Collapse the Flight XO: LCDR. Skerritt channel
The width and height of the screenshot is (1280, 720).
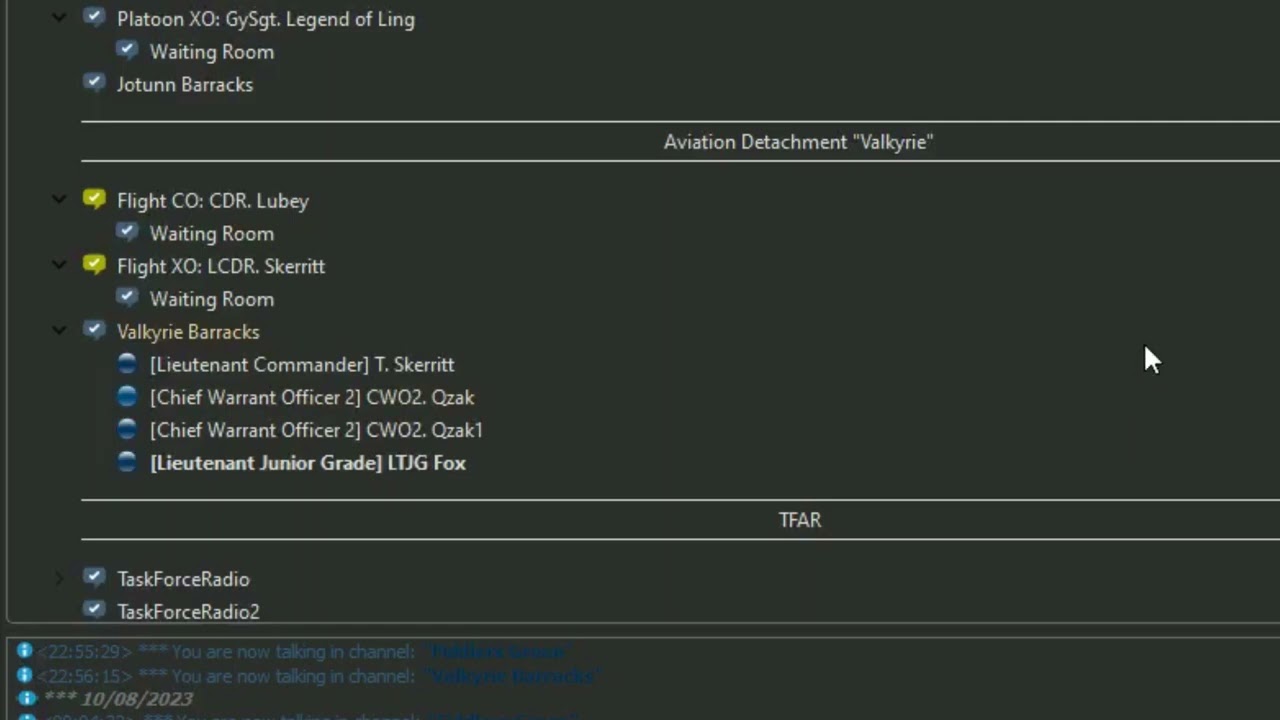[59, 266]
